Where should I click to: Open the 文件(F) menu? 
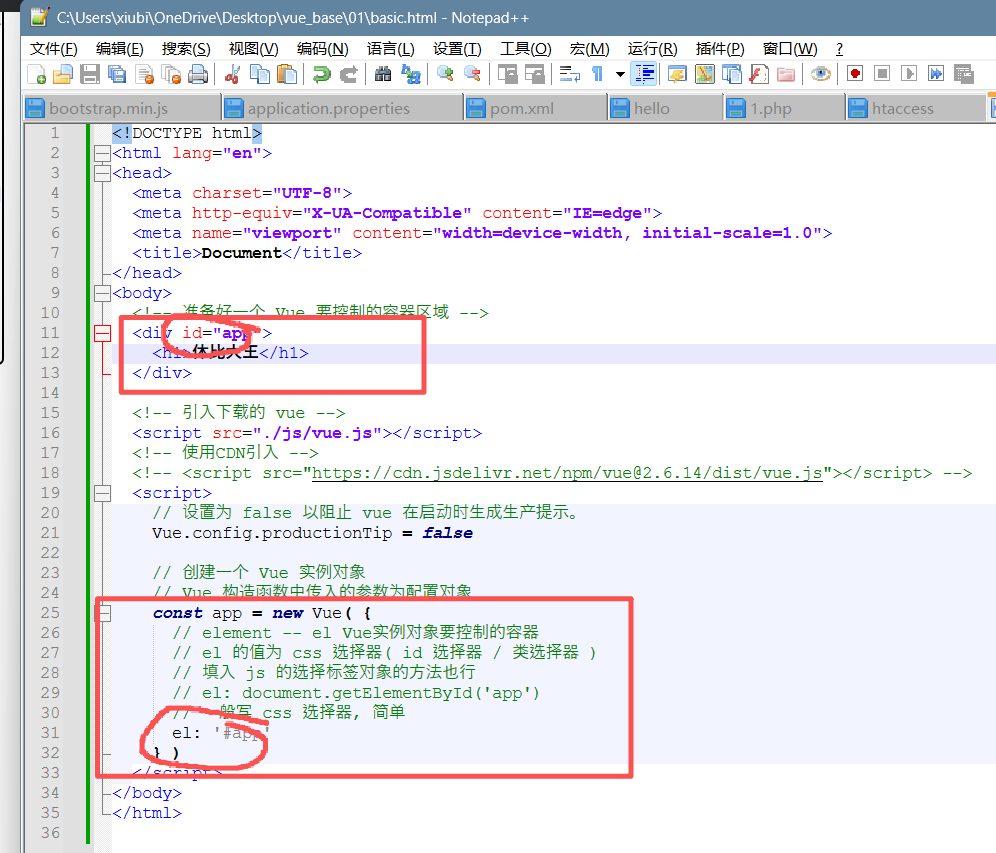(x=53, y=49)
